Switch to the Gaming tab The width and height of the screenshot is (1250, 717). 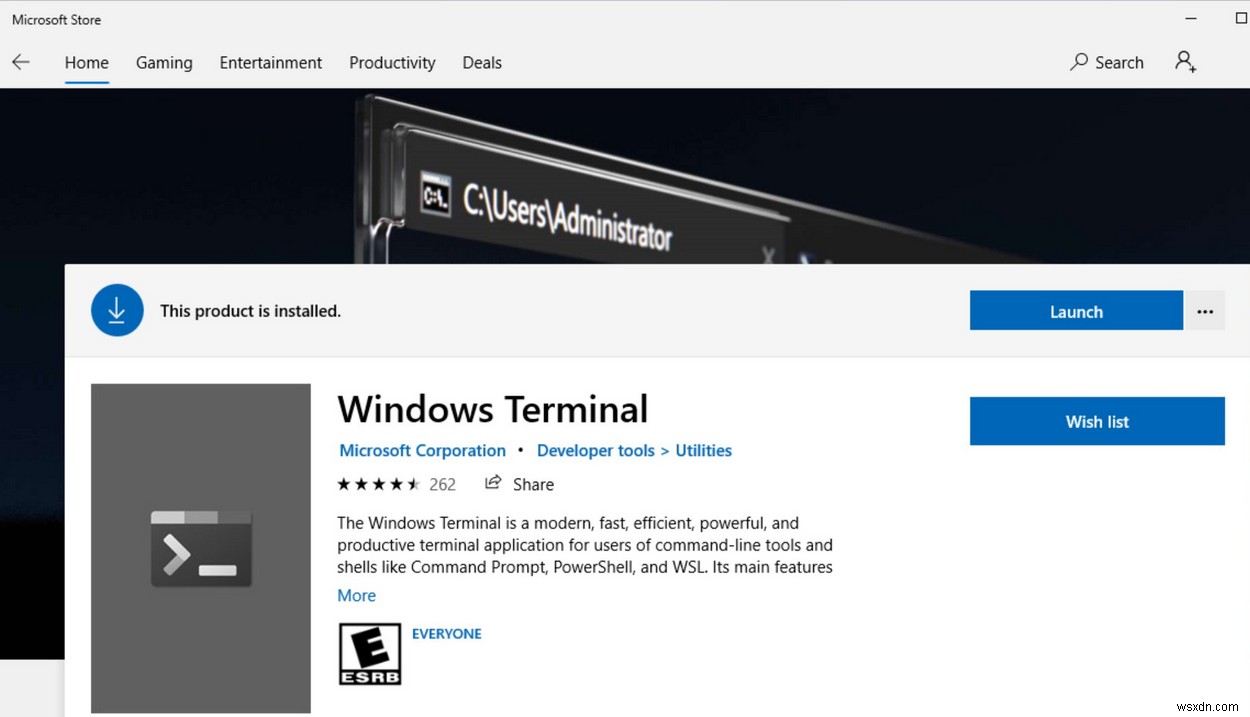pos(164,62)
